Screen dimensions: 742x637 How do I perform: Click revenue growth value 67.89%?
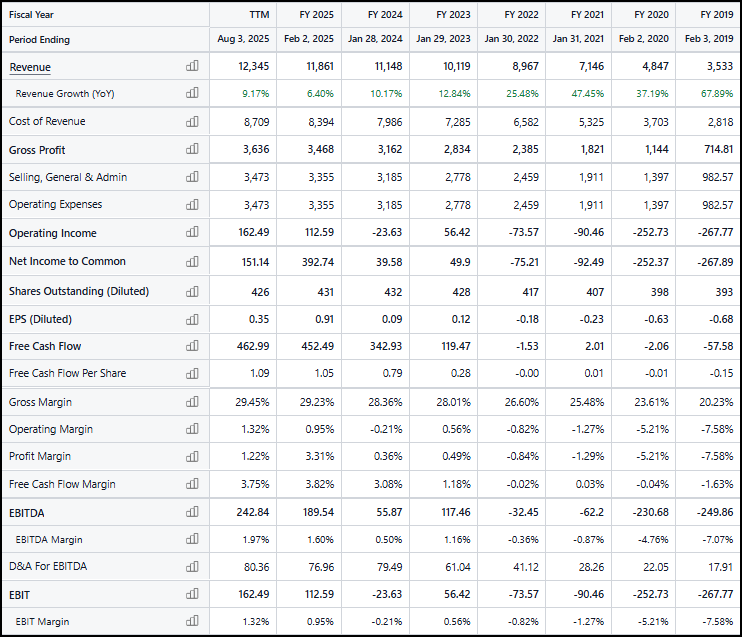pos(717,94)
